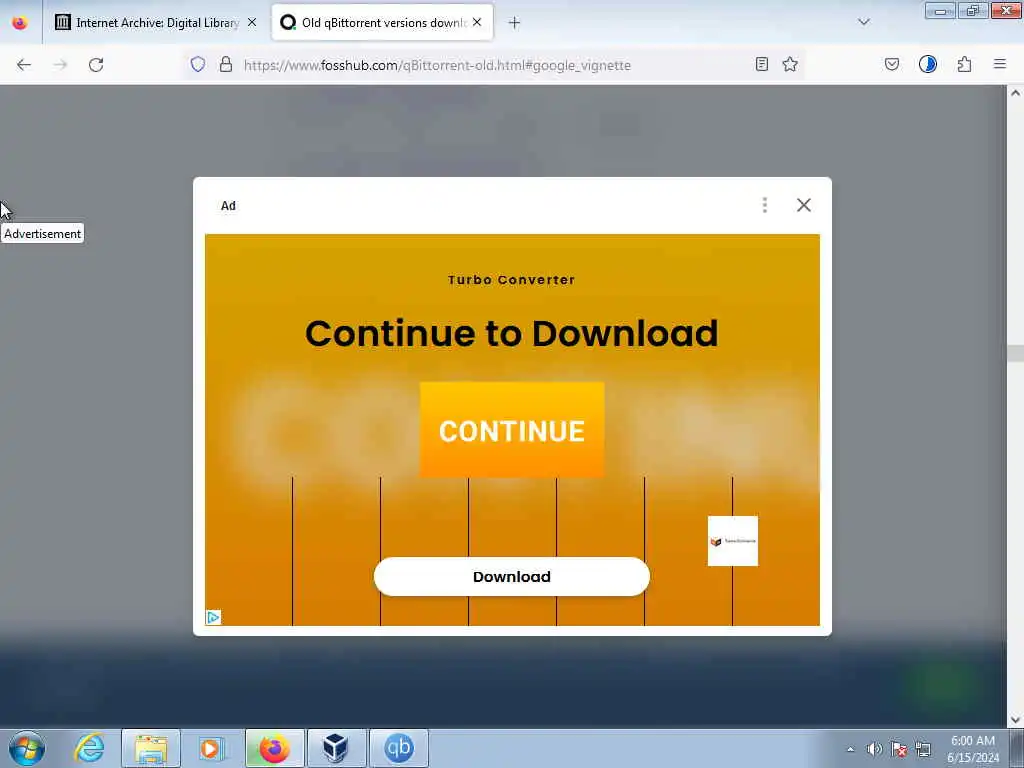Click the orange CONTINUE button
Screen dimensions: 1024x768
point(512,430)
